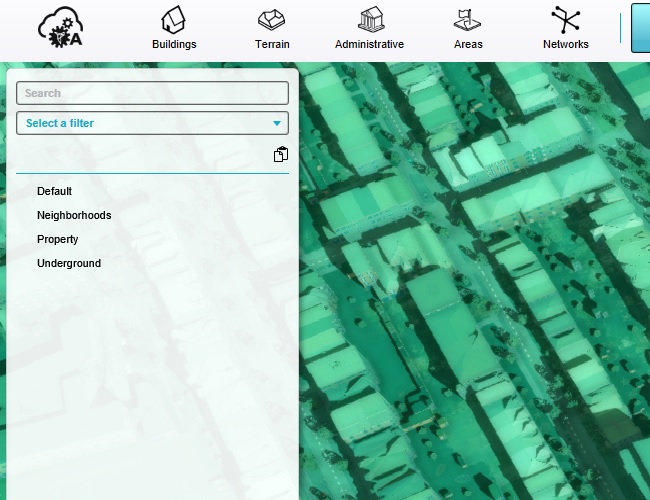Click the copy clipboard icon in panel
650x500 pixels.
click(x=281, y=155)
